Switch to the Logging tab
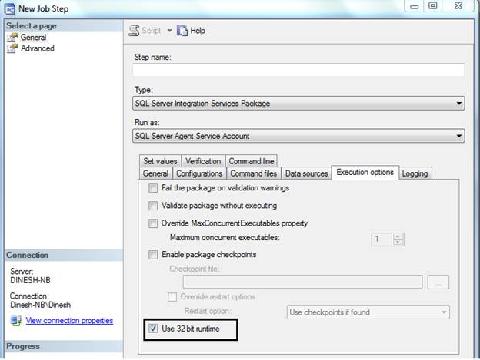The height and width of the screenshot is (360, 480). coord(415,174)
